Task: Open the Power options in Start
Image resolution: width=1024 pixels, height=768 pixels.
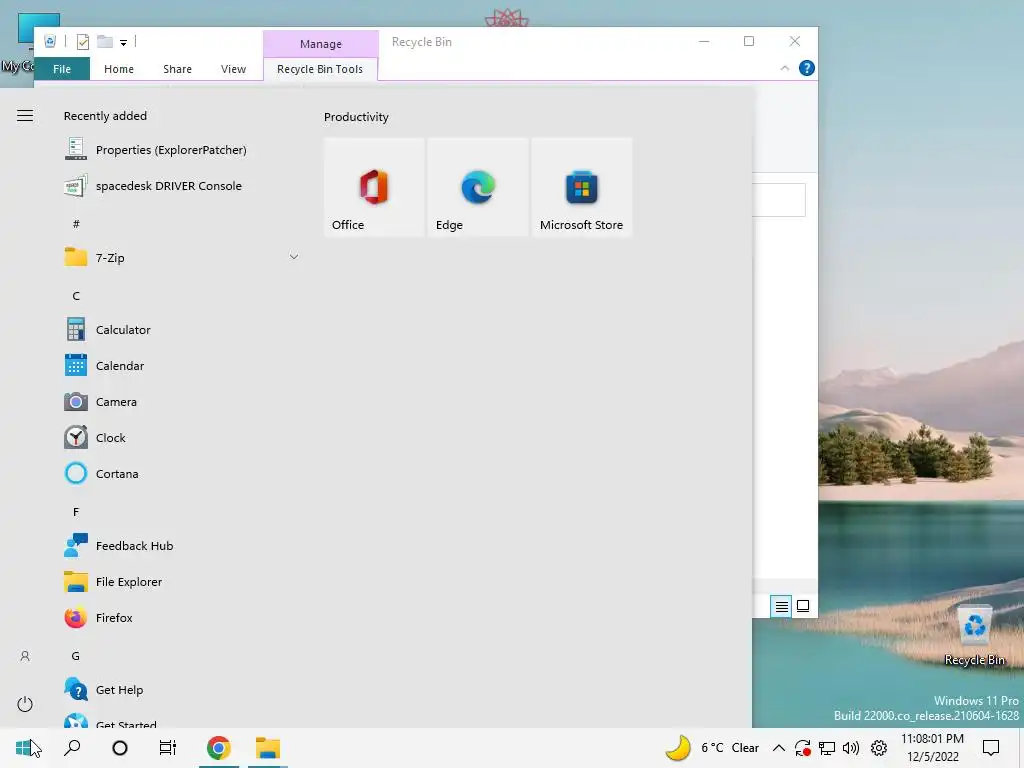Action: (x=25, y=704)
